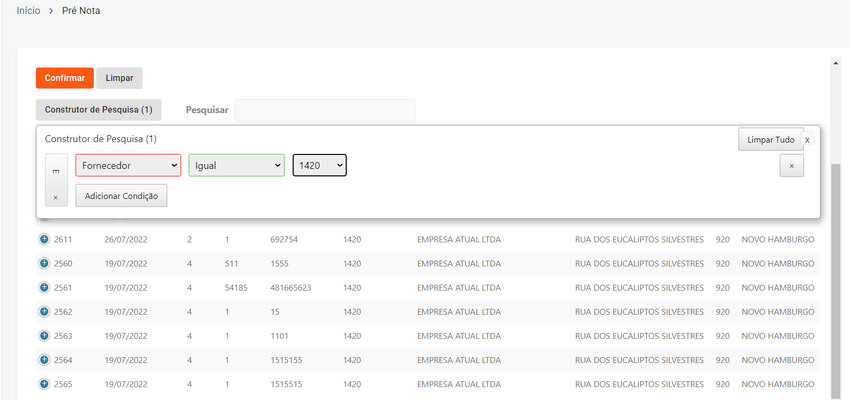Open the Fornecedor field dropdown
The image size is (850, 400).
point(128,166)
